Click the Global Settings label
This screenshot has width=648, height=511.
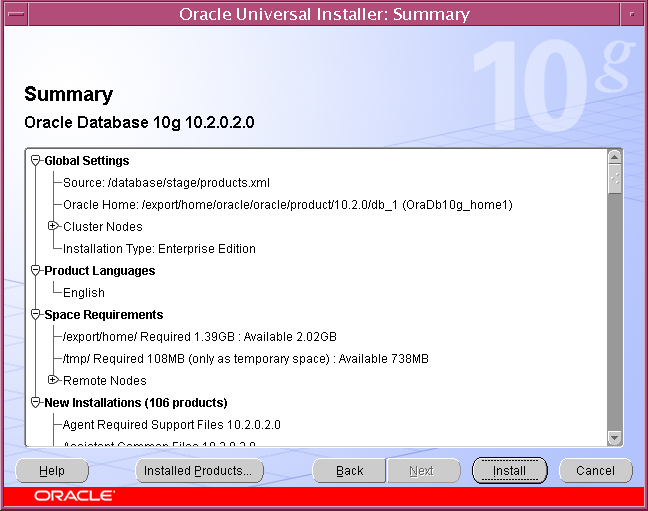tap(87, 160)
